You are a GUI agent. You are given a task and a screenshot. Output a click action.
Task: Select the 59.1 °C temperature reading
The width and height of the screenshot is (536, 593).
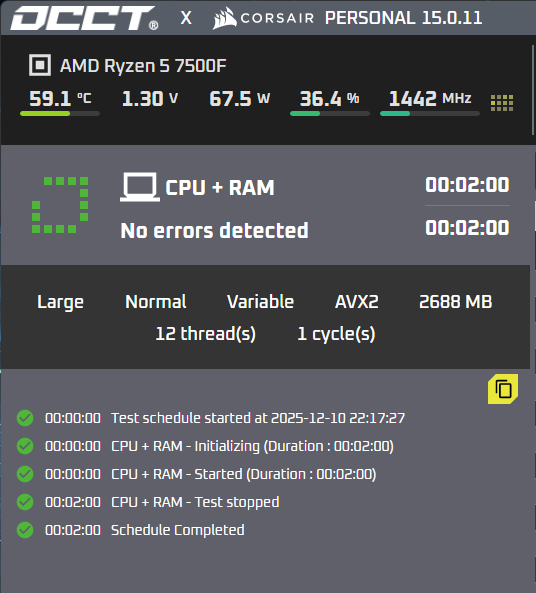pos(60,99)
